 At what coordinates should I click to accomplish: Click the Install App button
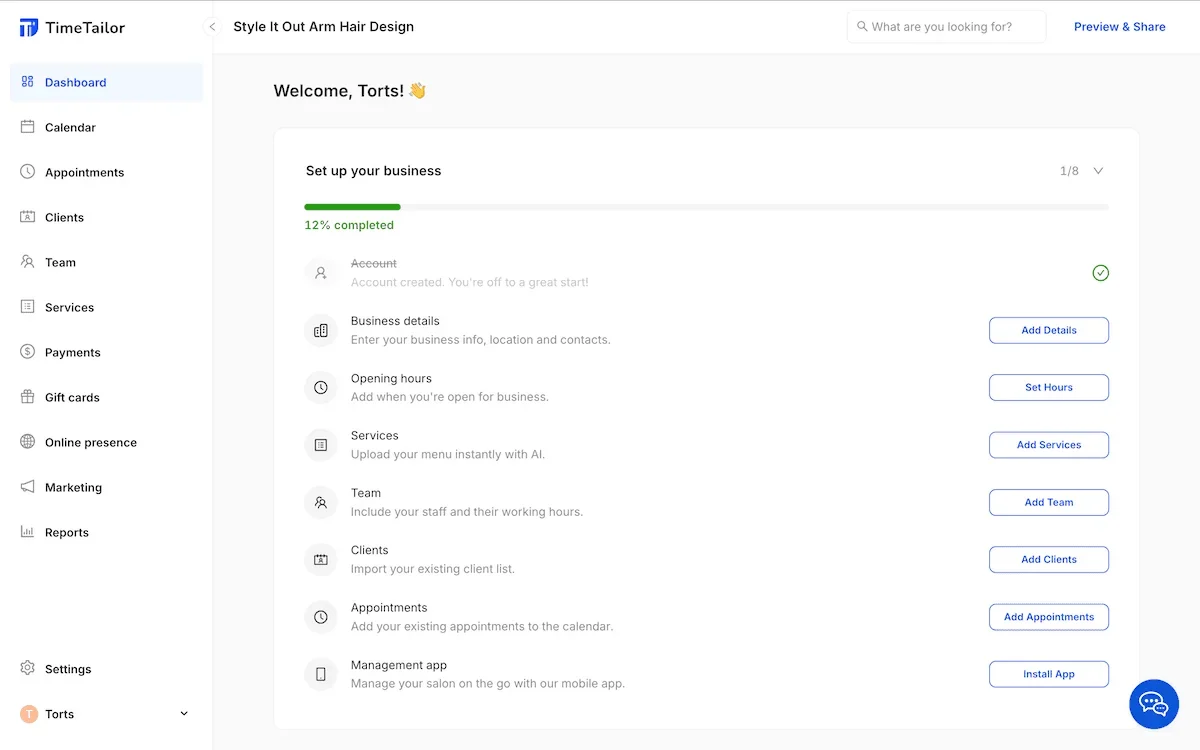tap(1049, 674)
